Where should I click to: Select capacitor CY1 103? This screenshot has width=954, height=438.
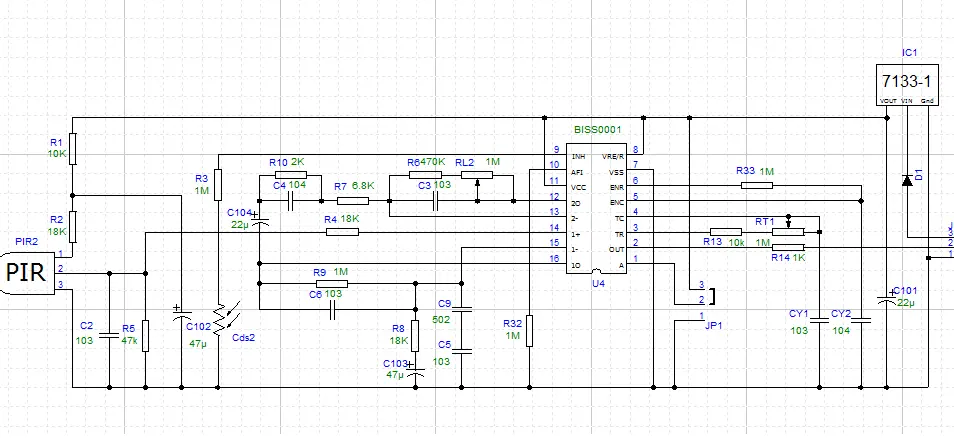click(x=819, y=320)
